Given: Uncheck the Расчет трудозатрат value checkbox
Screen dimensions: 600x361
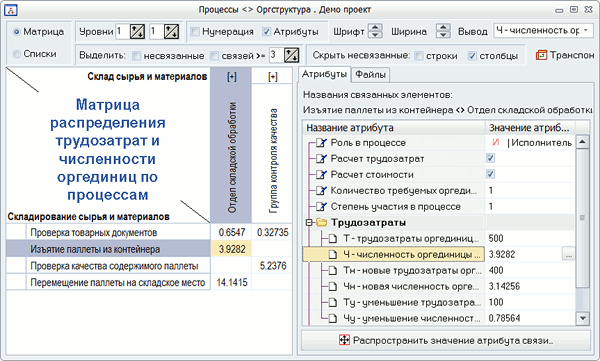Looking at the screenshot, I should point(490,158).
